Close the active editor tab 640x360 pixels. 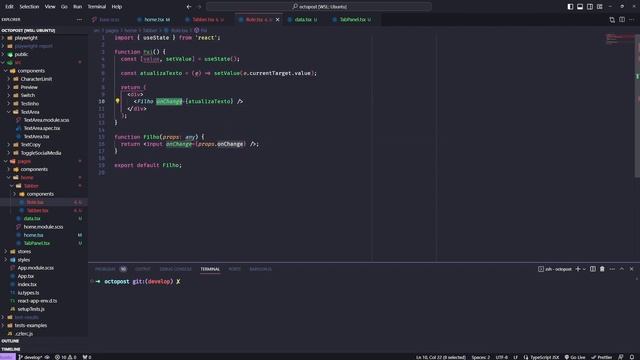[x=278, y=20]
